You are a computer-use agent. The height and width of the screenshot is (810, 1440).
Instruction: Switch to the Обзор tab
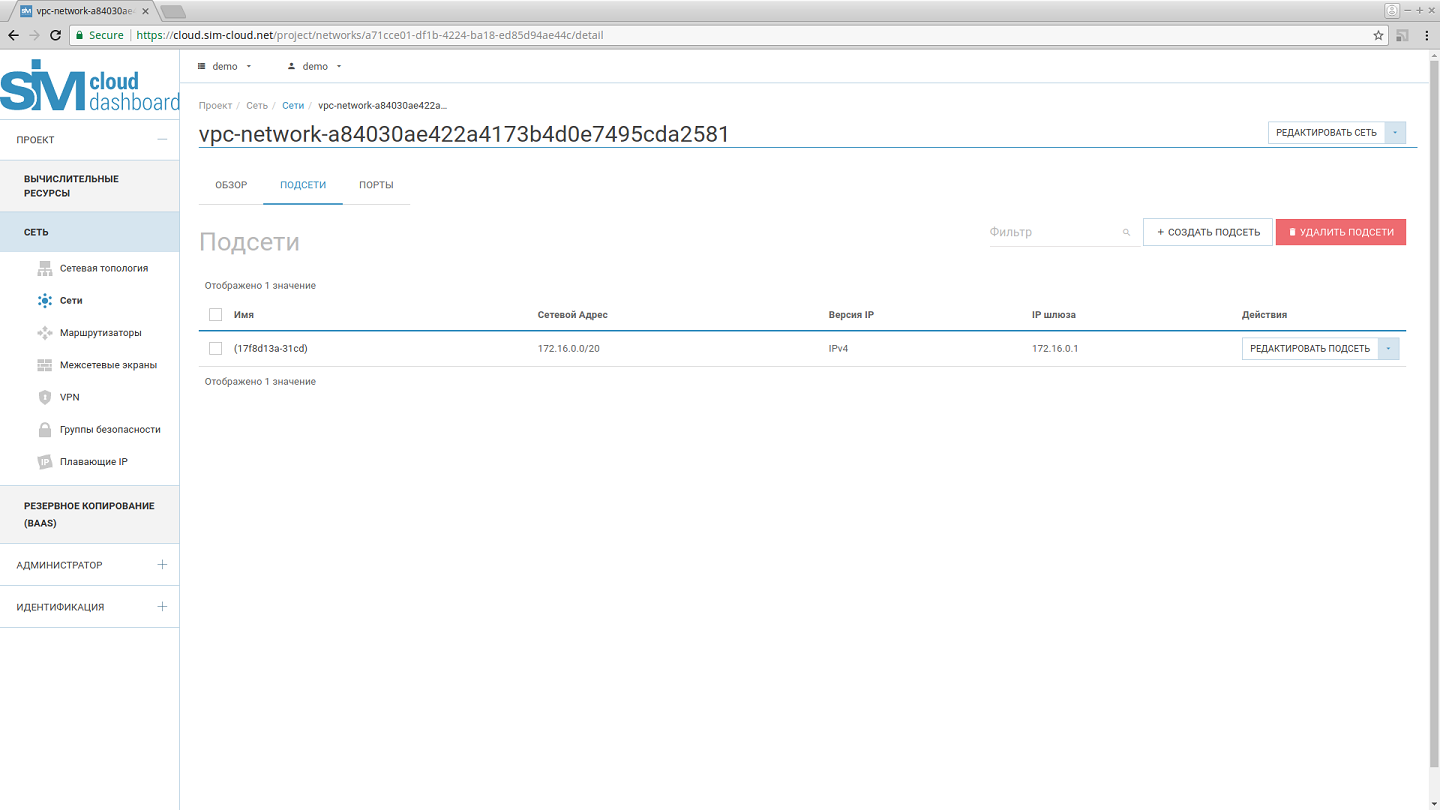coord(231,185)
